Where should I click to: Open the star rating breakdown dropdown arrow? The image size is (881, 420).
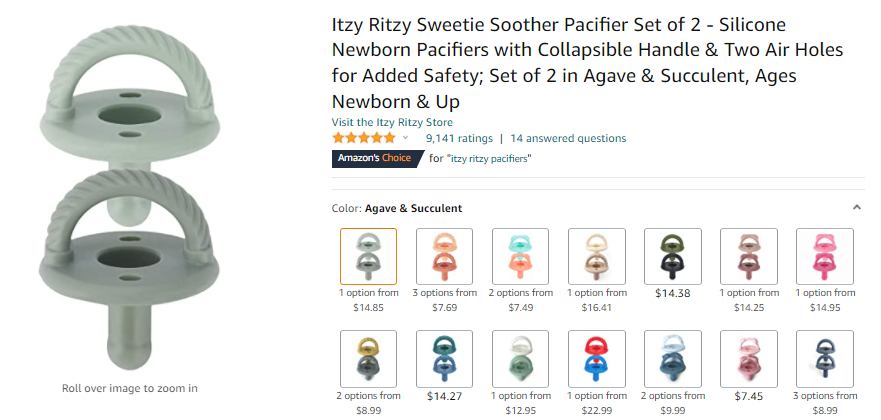(405, 138)
